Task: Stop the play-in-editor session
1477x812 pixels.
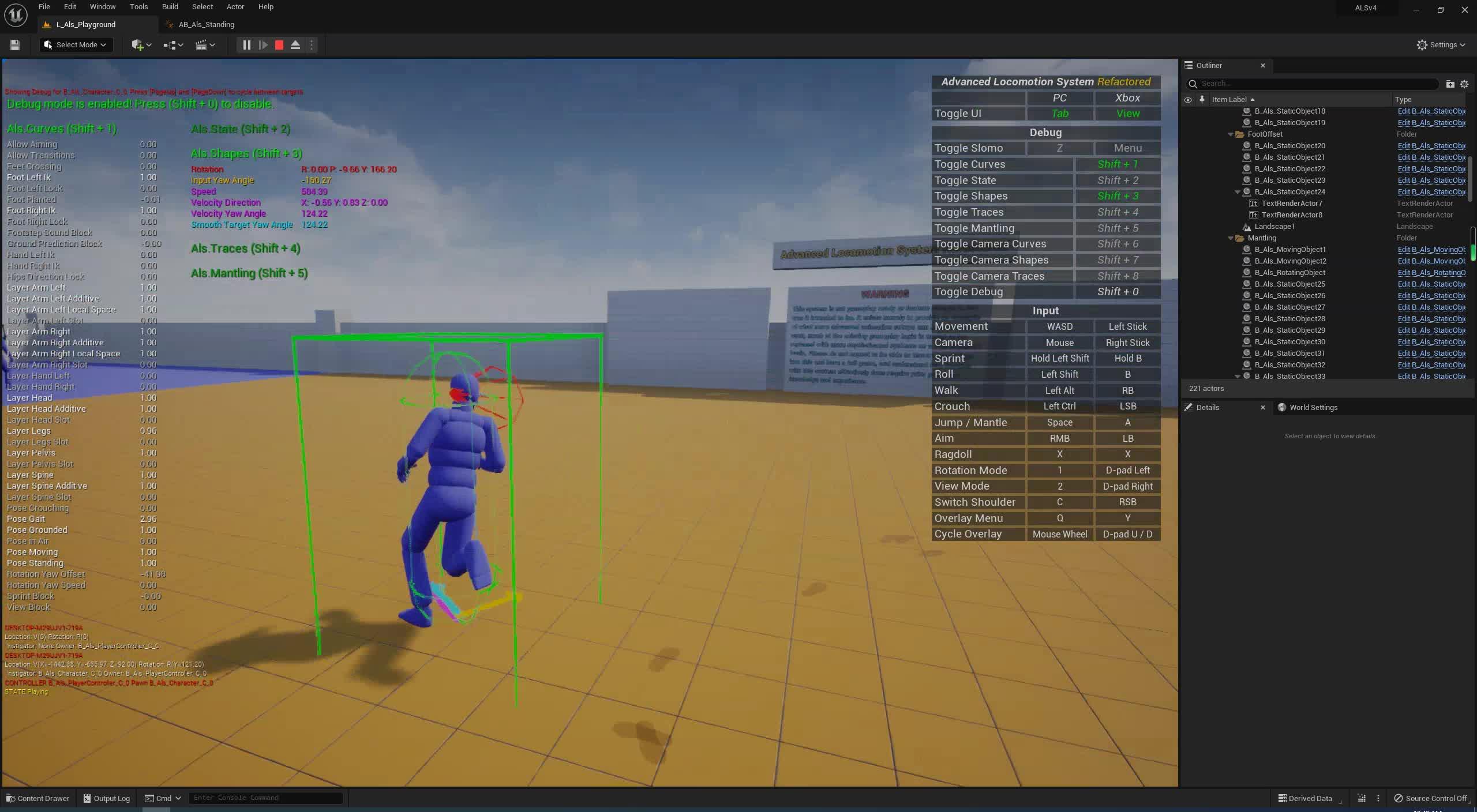Action: [x=279, y=44]
